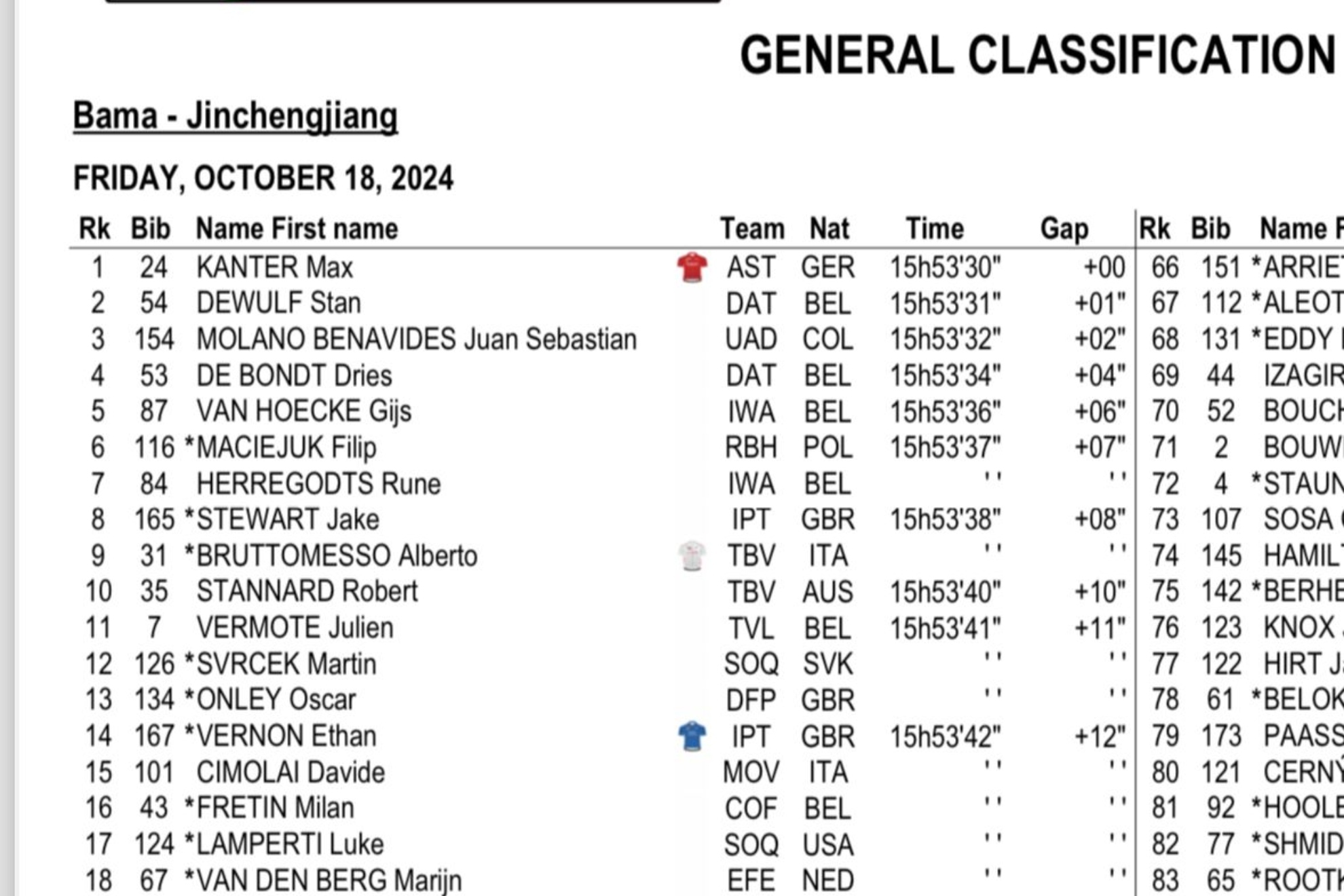Open the Bama - Jinchengjiang underlined heading
The width and height of the screenshot is (1344, 896).
click(235, 116)
